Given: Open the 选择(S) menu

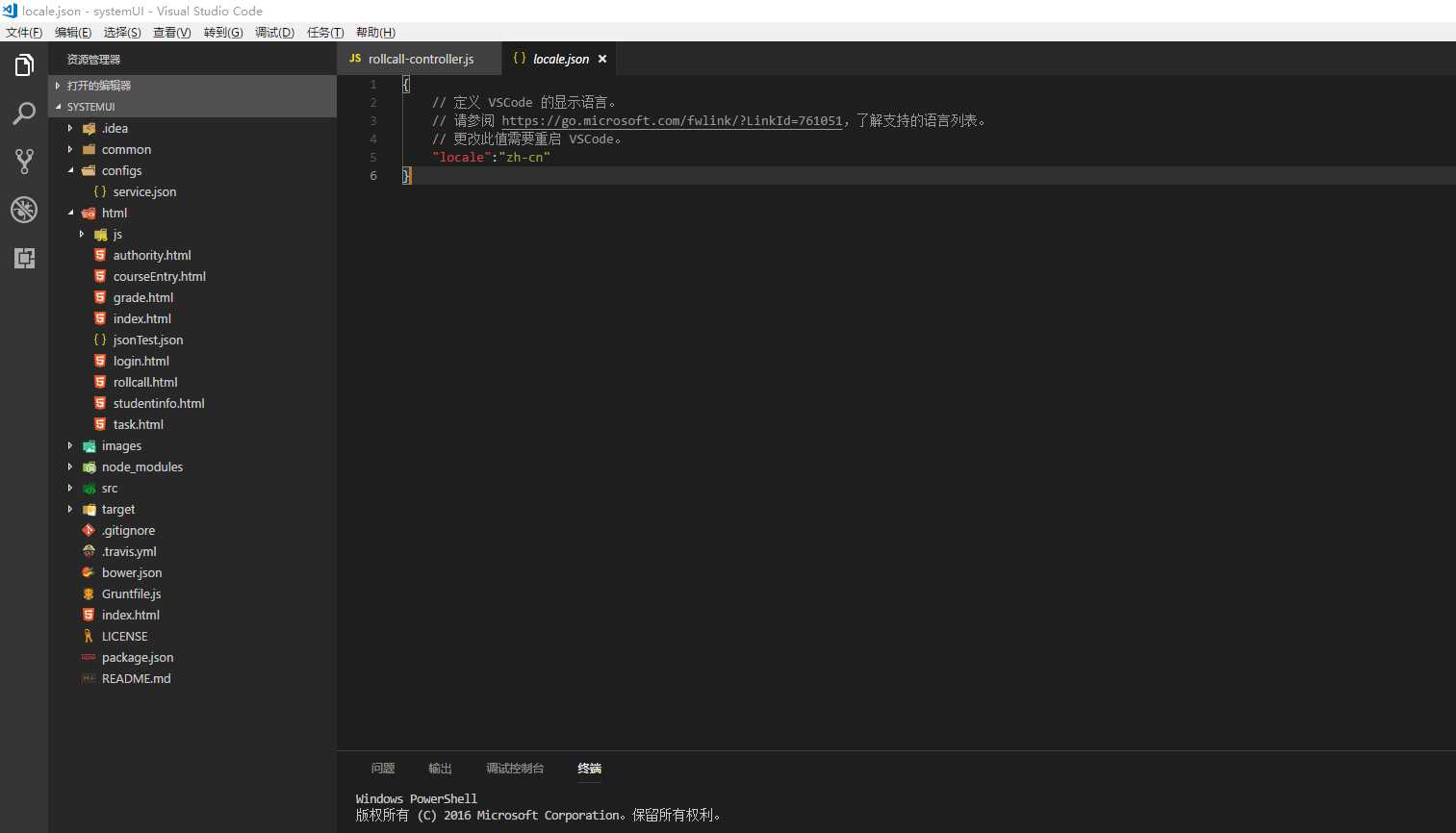Looking at the screenshot, I should tap(122, 32).
